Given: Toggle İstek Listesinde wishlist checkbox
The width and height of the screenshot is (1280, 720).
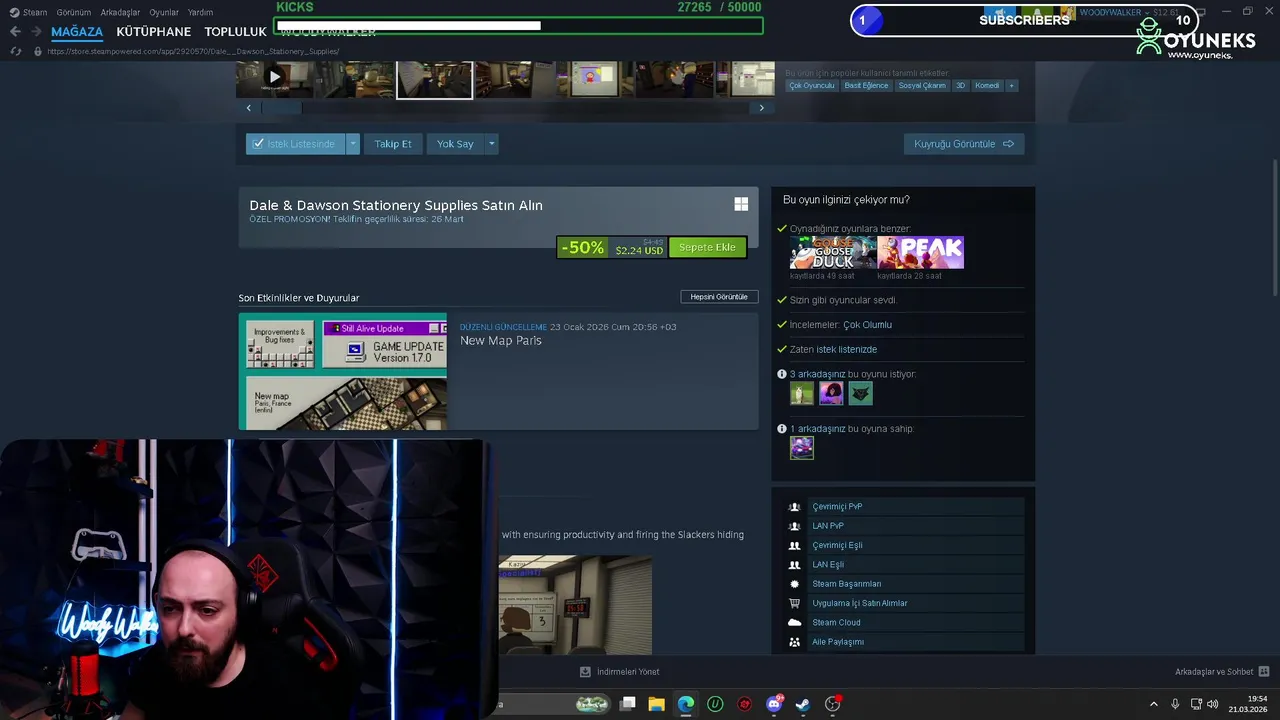Looking at the screenshot, I should (x=258, y=144).
